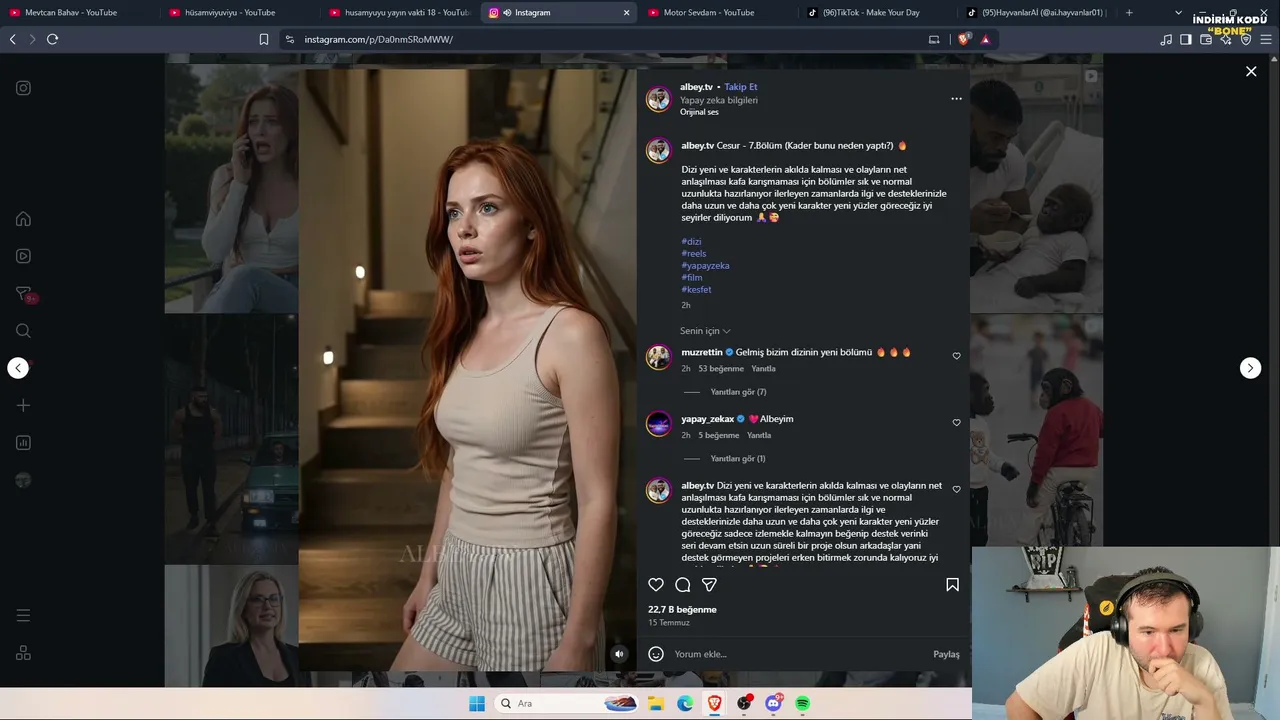The height and width of the screenshot is (720, 1280).
Task: Open the Windows Start menu
Action: pos(477,703)
